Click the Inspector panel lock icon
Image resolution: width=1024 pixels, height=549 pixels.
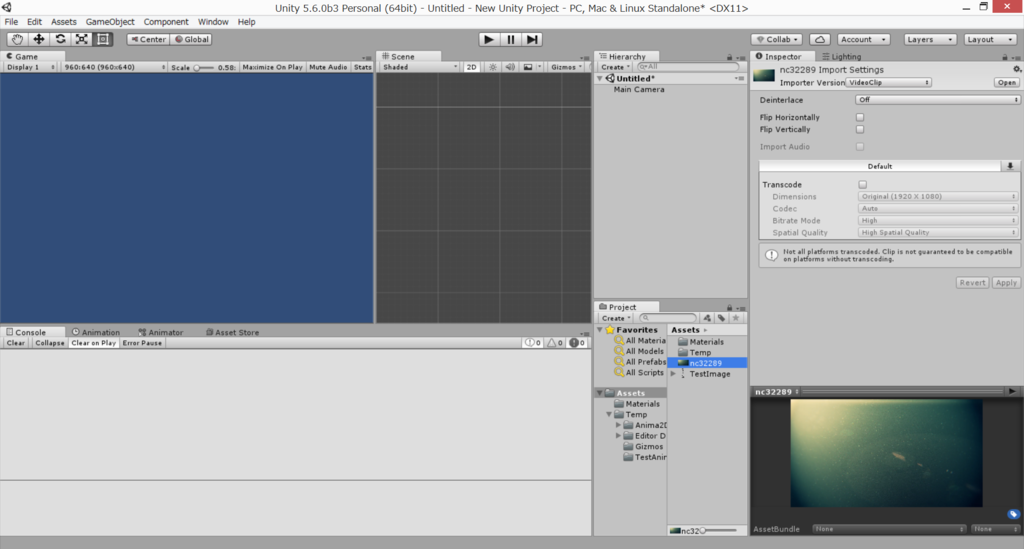tap(1004, 57)
